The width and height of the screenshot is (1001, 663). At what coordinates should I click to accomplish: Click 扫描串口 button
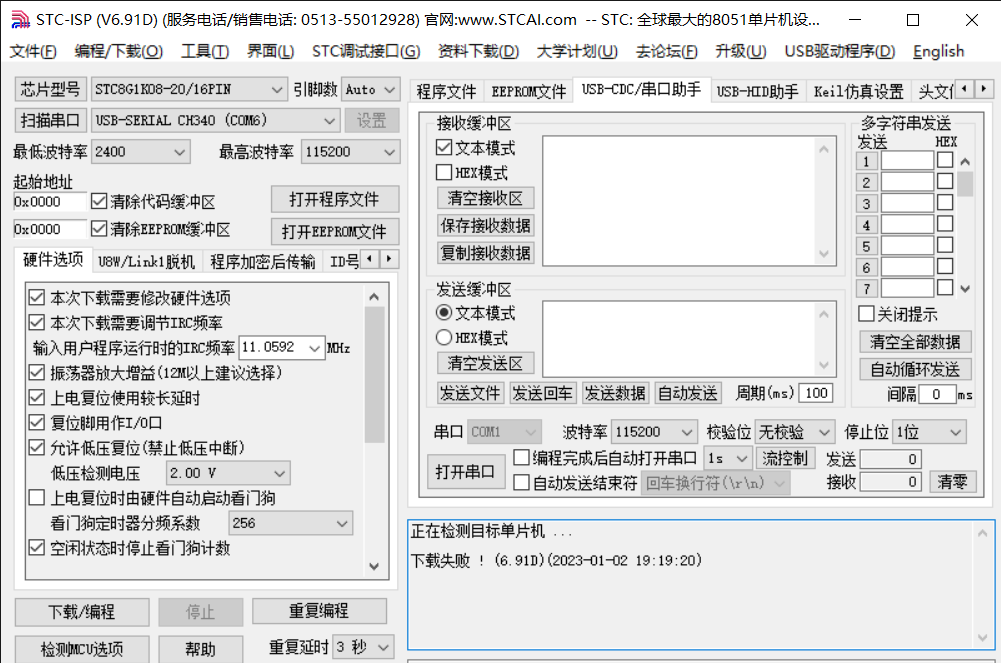[50, 120]
